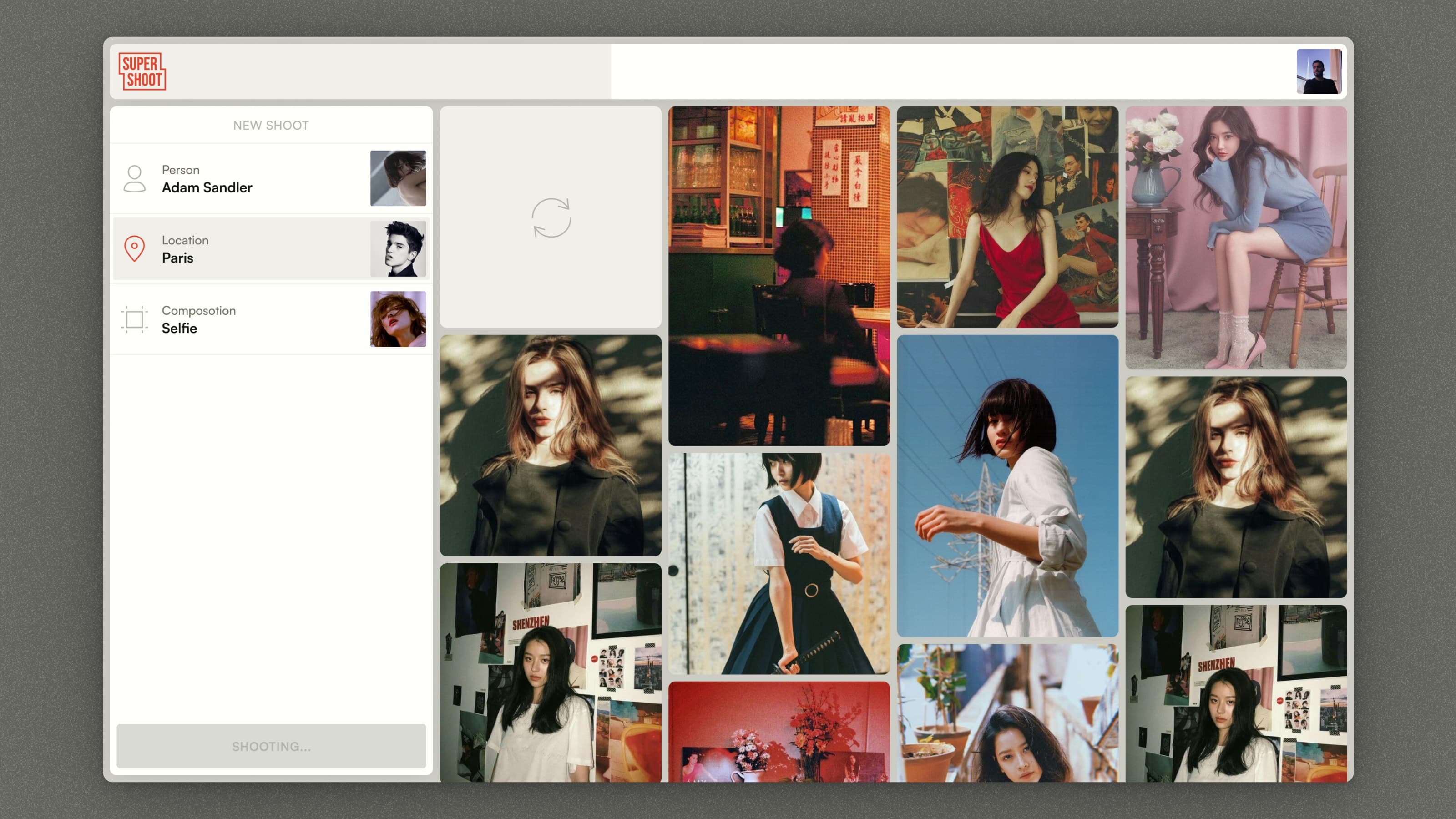Open male portrait thumbnail beside Paris
The height and width of the screenshot is (819, 1456).
[398, 249]
